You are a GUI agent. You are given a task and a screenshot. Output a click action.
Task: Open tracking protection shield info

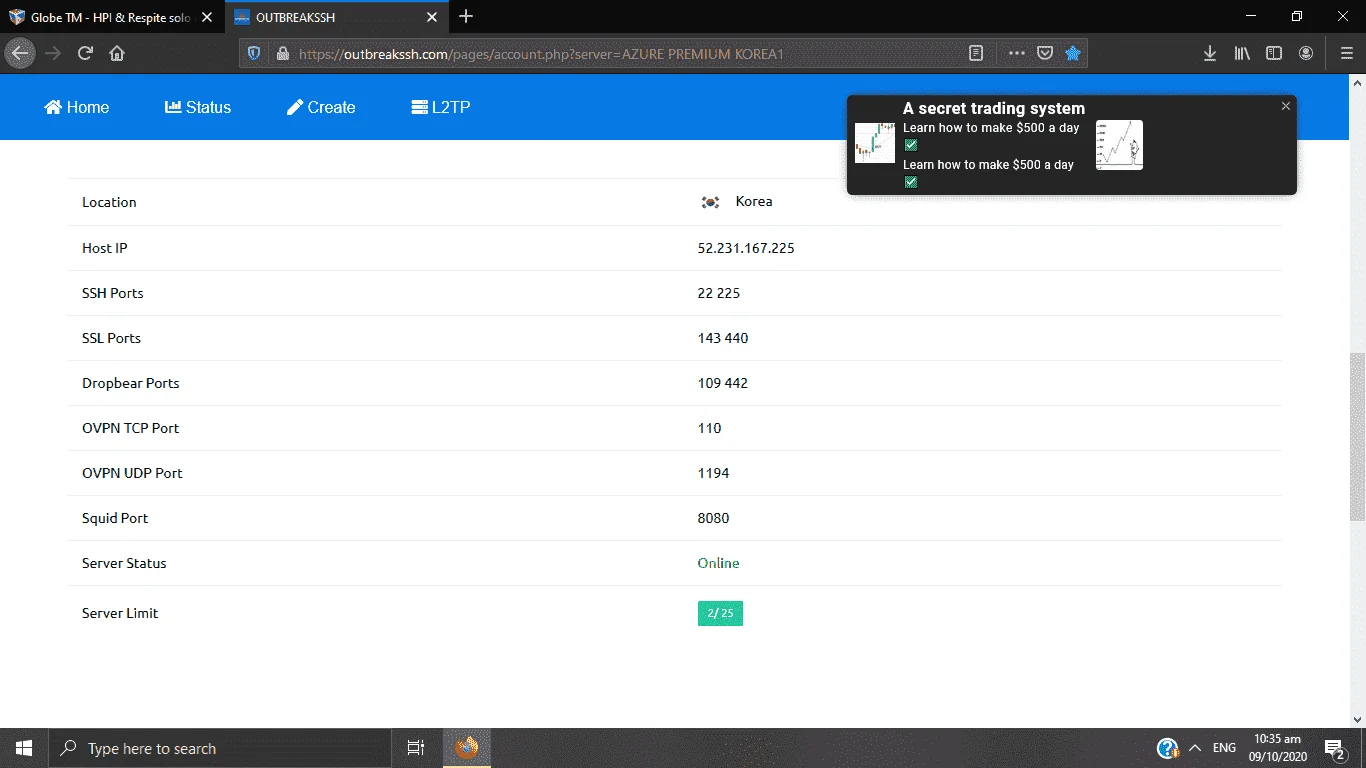point(254,53)
